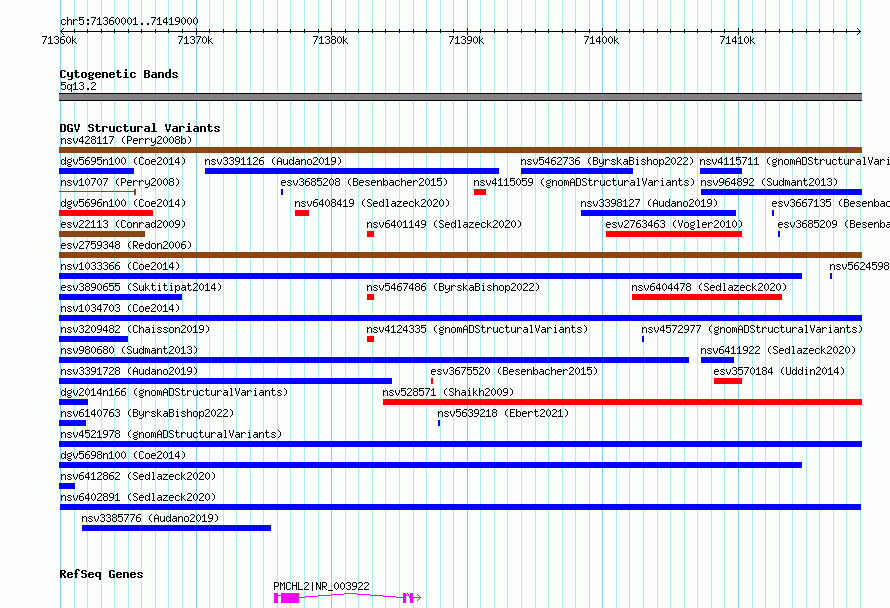Click the 71390k ruler tick label
Viewport: 890px width, 608px height.
tap(466, 40)
